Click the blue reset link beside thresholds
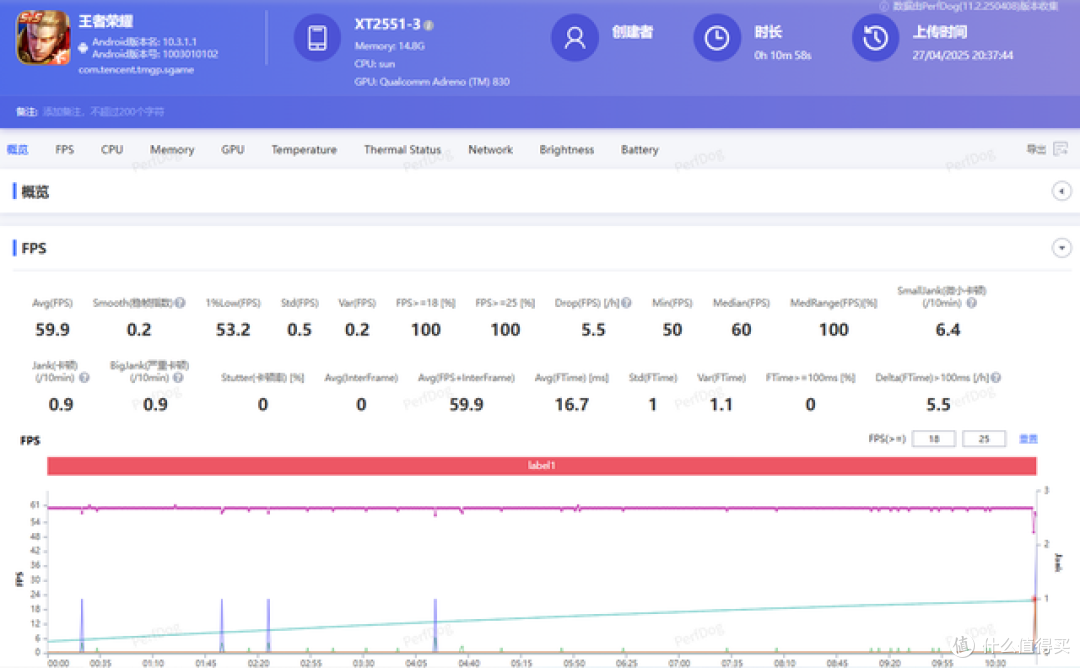Image resolution: width=1080 pixels, height=668 pixels. [1028, 439]
